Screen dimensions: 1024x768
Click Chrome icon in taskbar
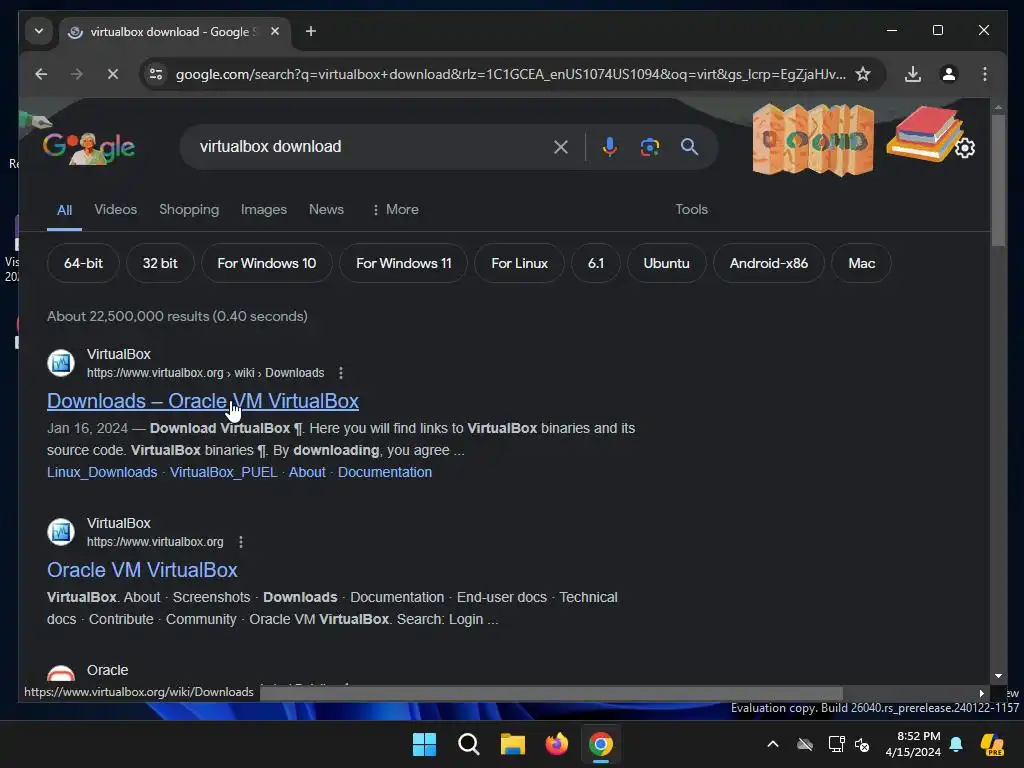click(x=601, y=744)
